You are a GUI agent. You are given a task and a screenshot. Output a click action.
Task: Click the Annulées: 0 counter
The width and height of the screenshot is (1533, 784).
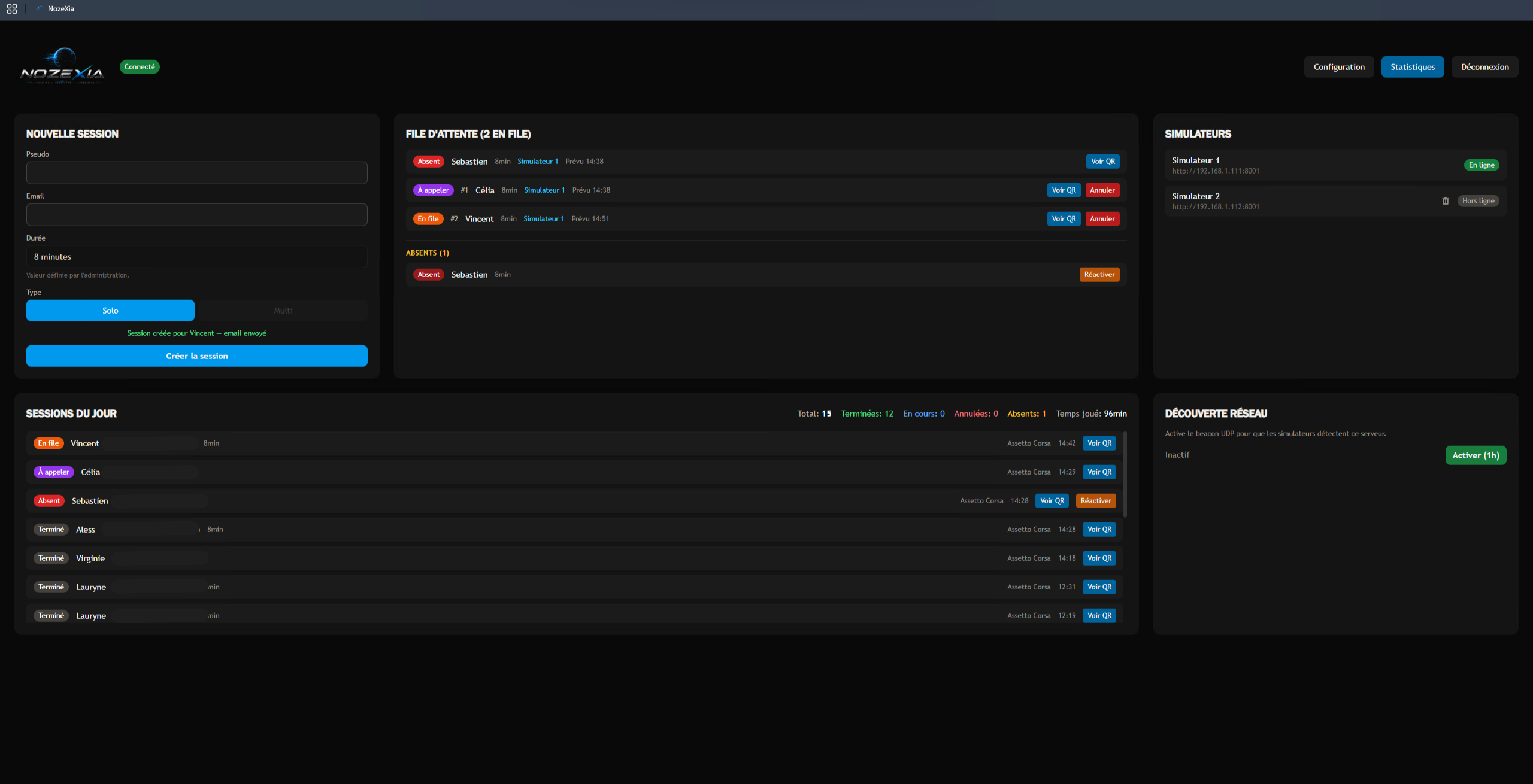976,414
